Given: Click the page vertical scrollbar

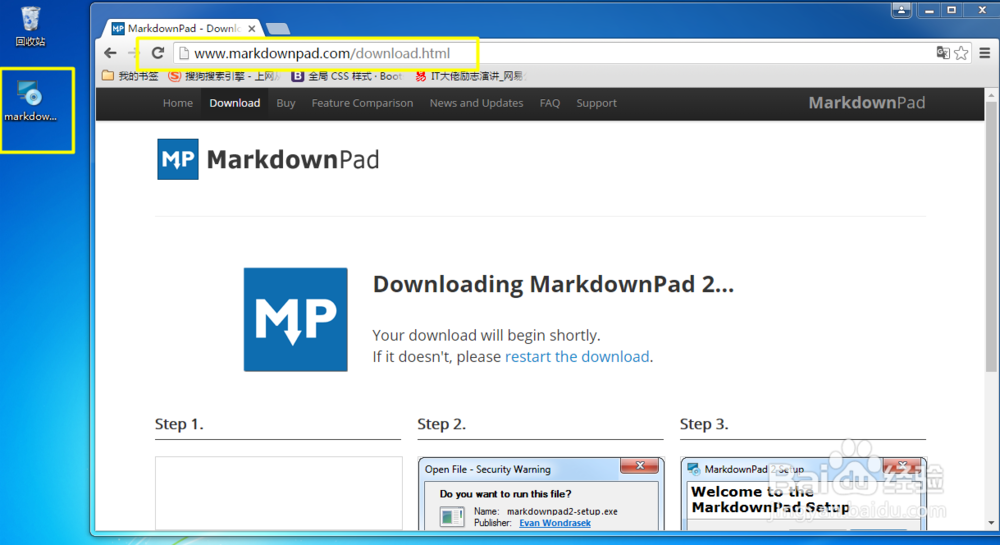Looking at the screenshot, I should pos(990,236).
